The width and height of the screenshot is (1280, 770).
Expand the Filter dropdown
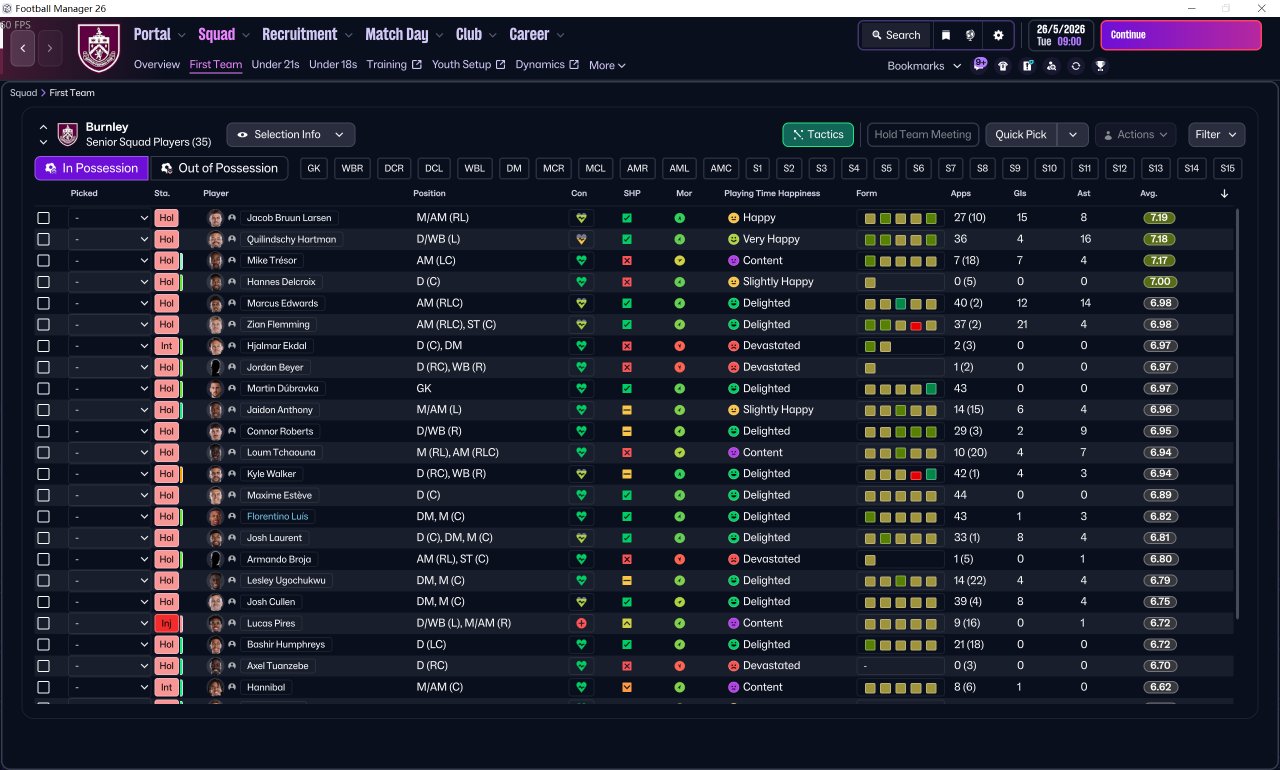click(x=1216, y=135)
